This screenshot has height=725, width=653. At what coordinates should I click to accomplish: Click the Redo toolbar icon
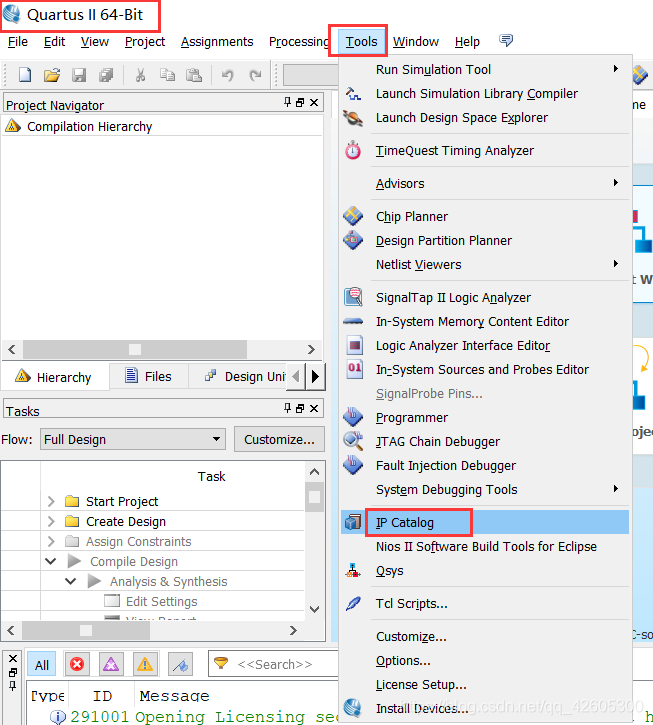[x=255, y=74]
